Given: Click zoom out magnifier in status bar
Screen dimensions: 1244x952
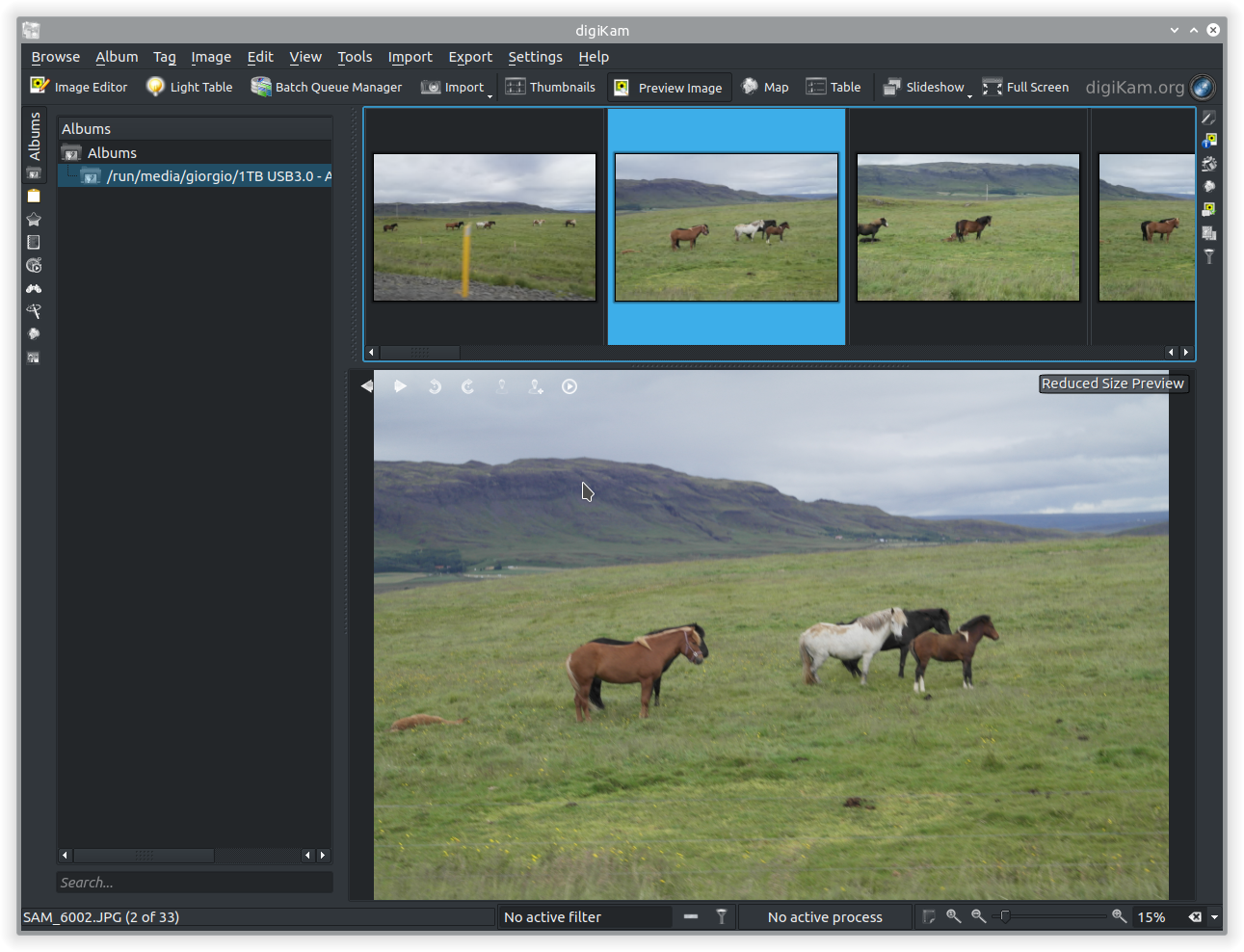Looking at the screenshot, I should click(x=978, y=916).
